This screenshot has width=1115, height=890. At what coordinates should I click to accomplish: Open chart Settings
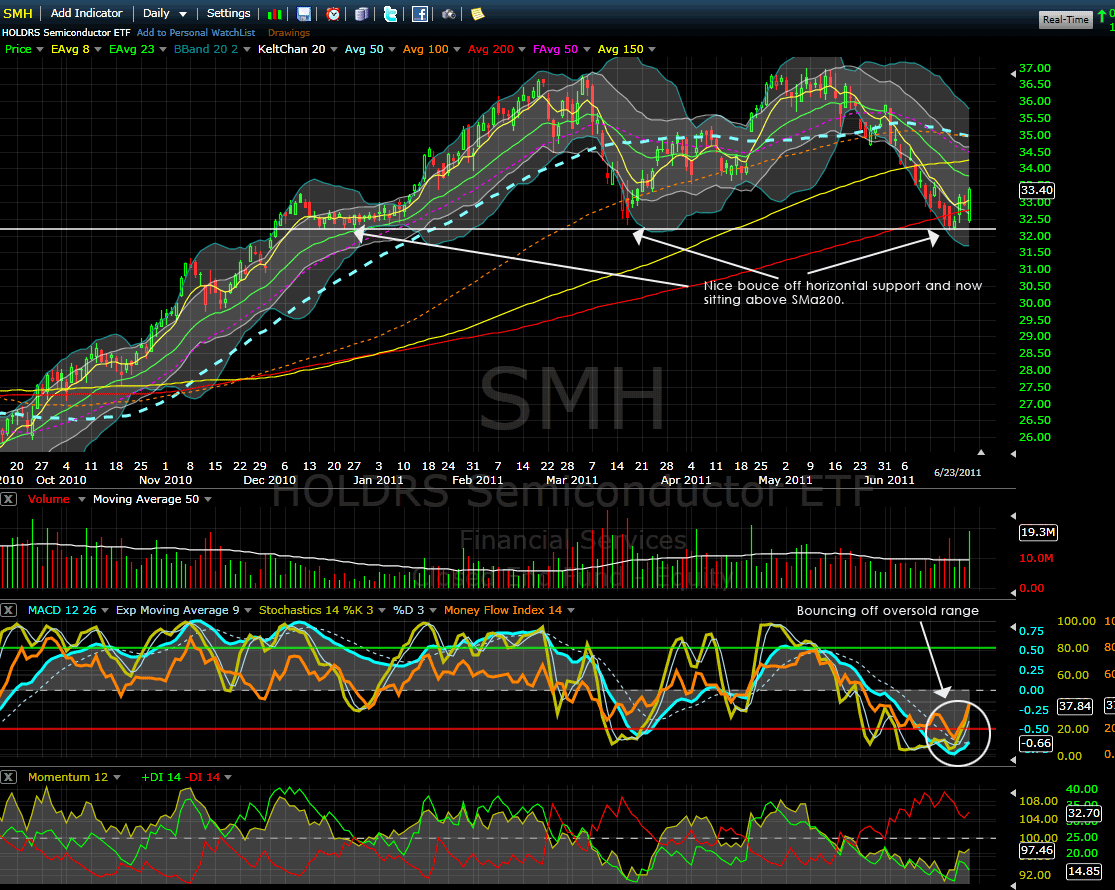[x=228, y=14]
